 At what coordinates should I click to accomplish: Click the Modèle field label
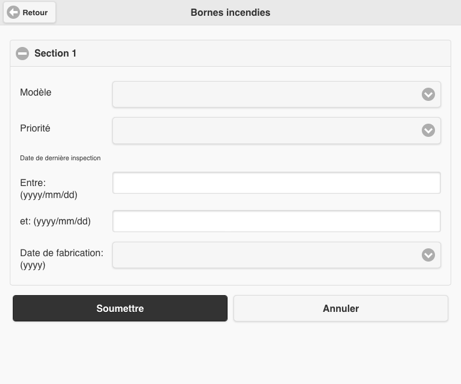[x=36, y=92]
